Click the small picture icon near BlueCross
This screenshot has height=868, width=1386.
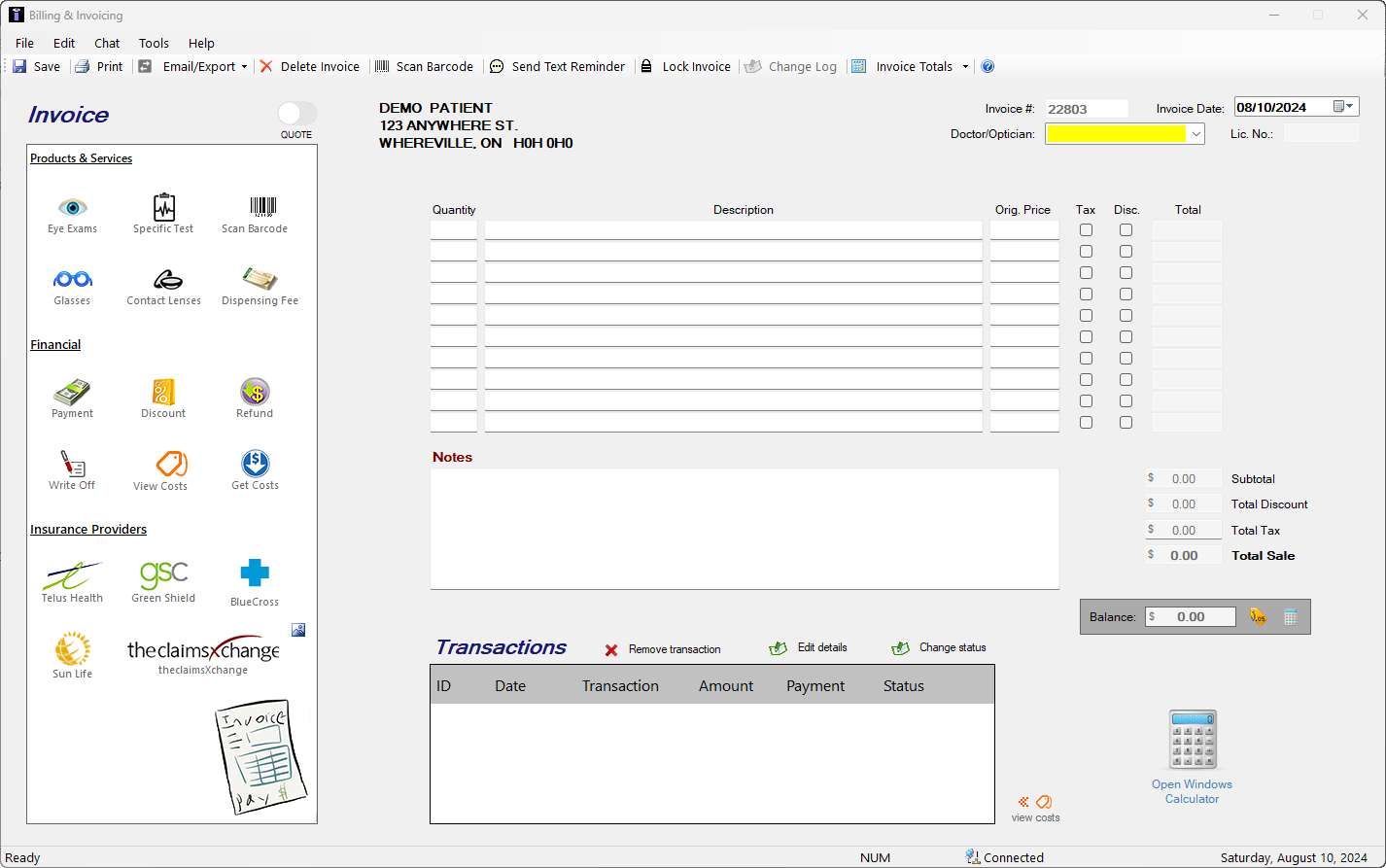coord(298,630)
